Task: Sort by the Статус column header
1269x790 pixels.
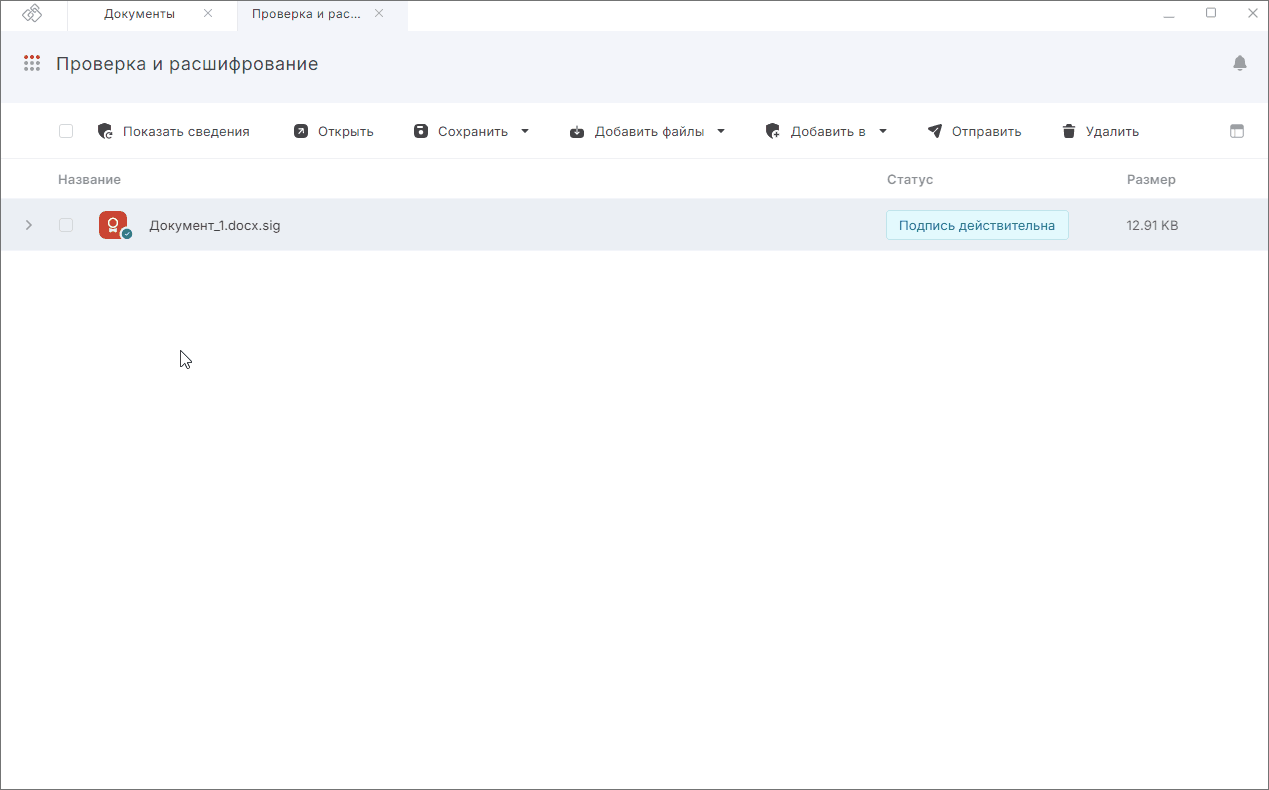Action: (910, 180)
